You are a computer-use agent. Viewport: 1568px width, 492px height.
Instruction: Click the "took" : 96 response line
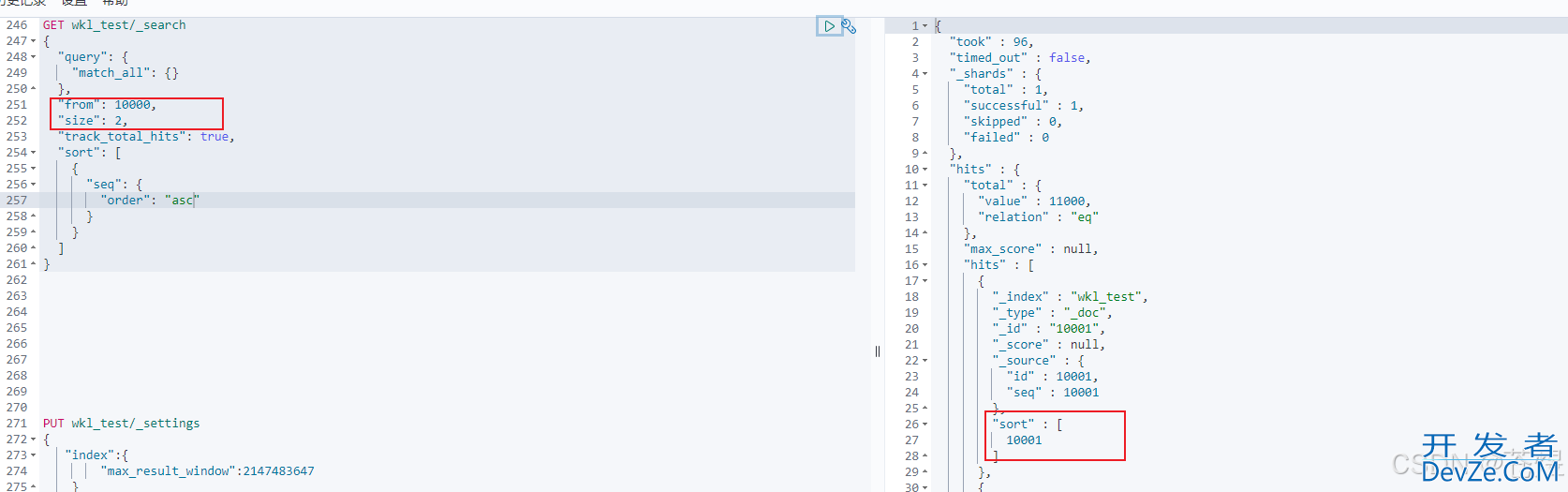pyautogui.click(x=992, y=42)
